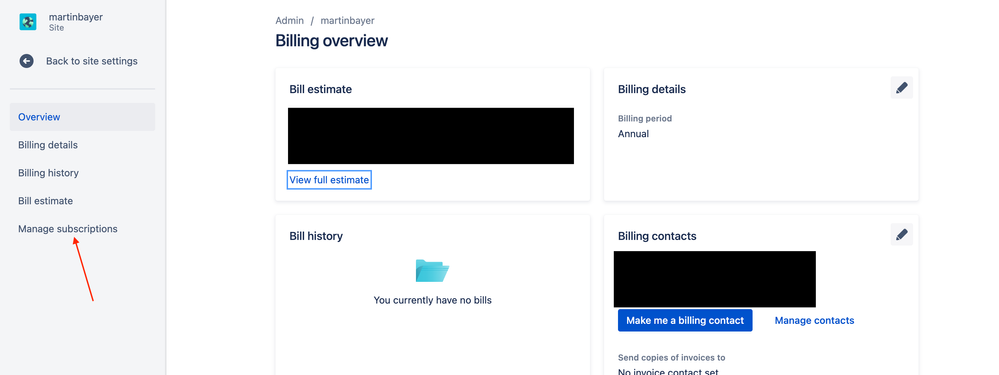Click the martinbayer site name in the sidebar
The image size is (999, 375).
[76, 17]
